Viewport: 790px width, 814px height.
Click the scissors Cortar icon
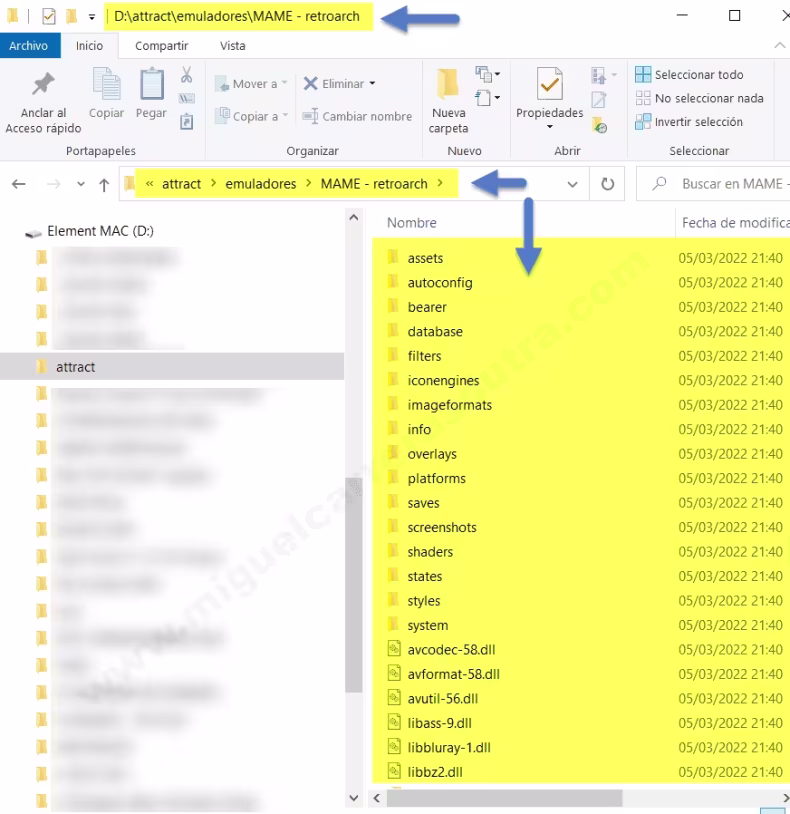(186, 75)
